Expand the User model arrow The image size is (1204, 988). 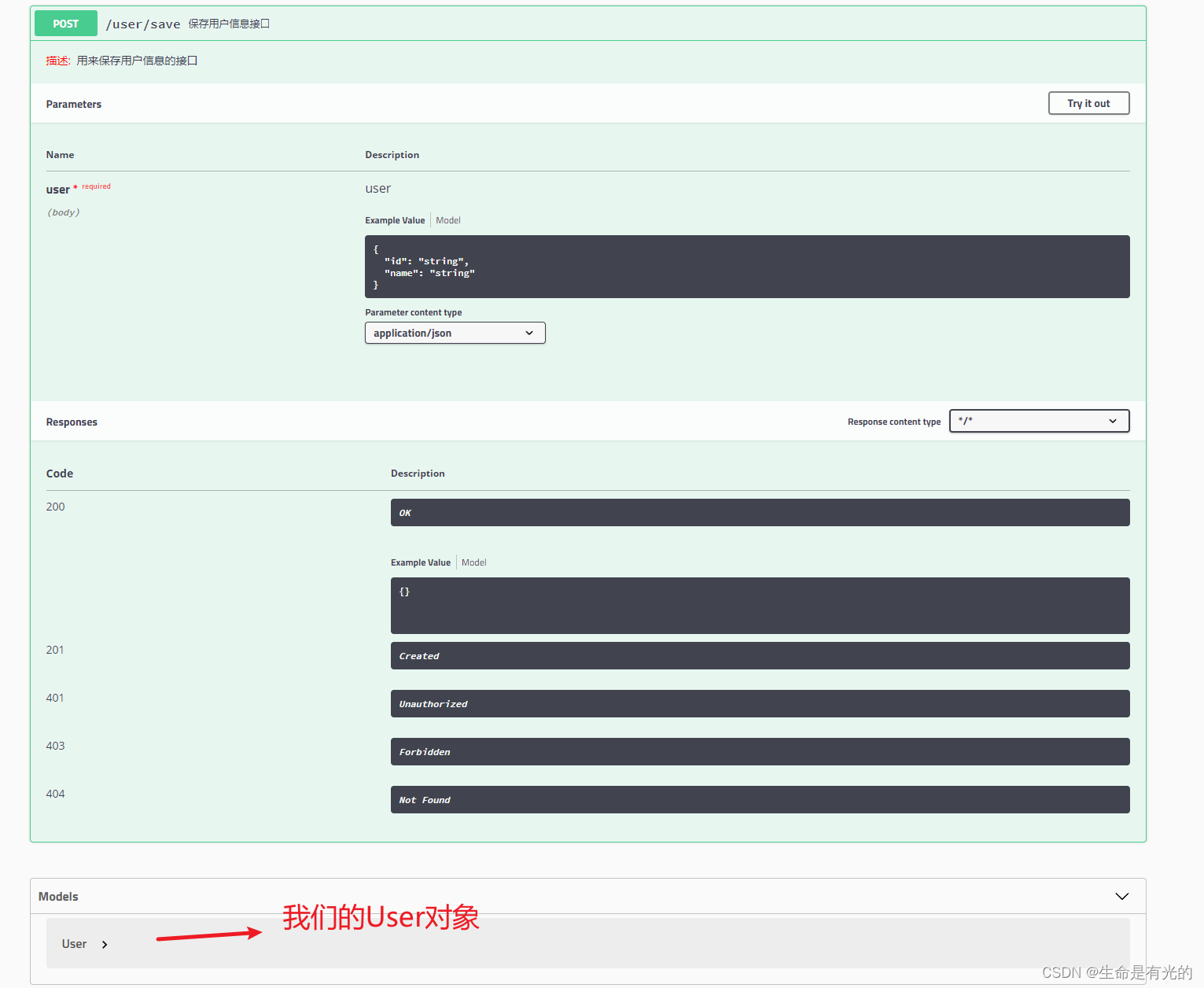[105, 944]
